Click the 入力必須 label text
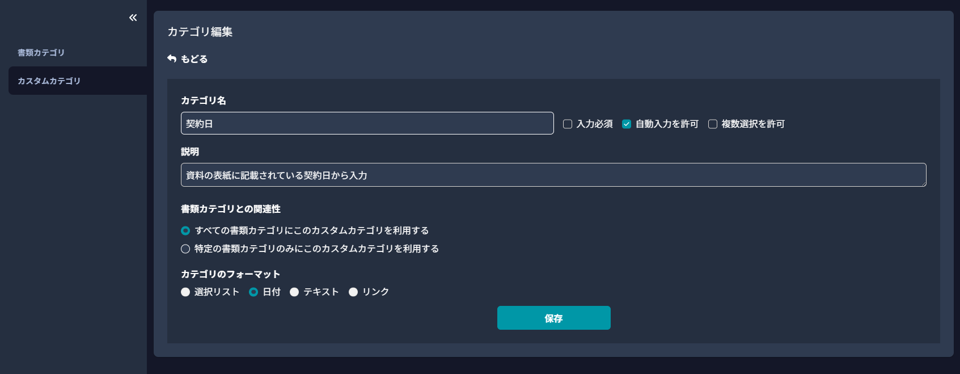 tap(594, 124)
